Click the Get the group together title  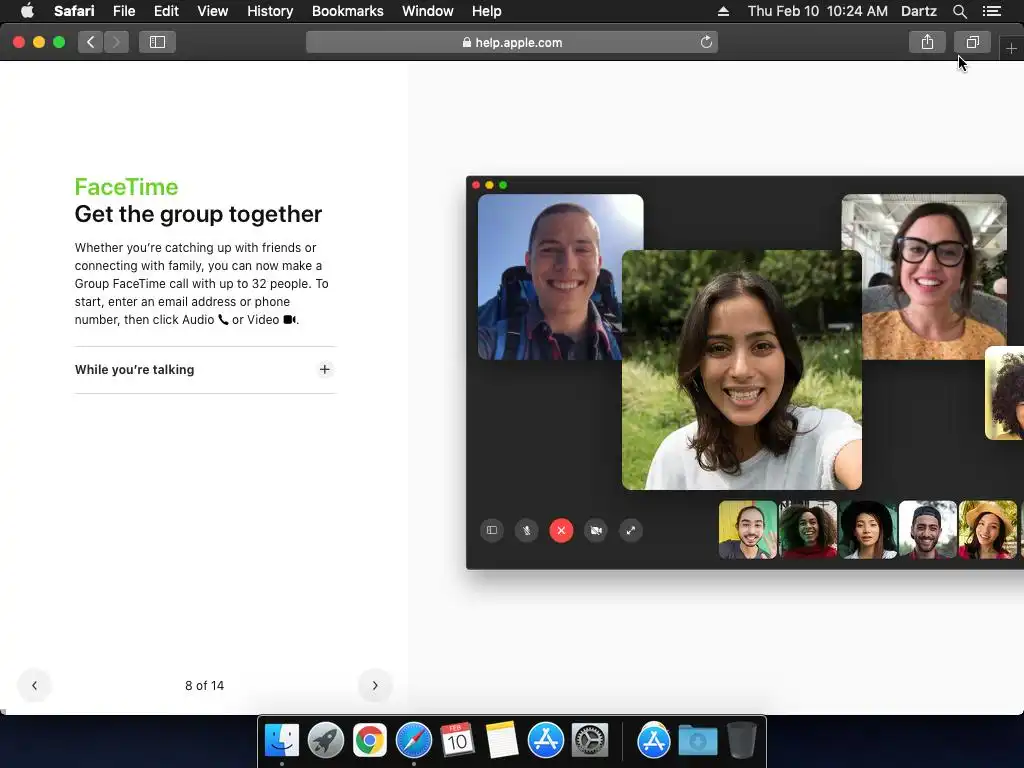point(198,214)
